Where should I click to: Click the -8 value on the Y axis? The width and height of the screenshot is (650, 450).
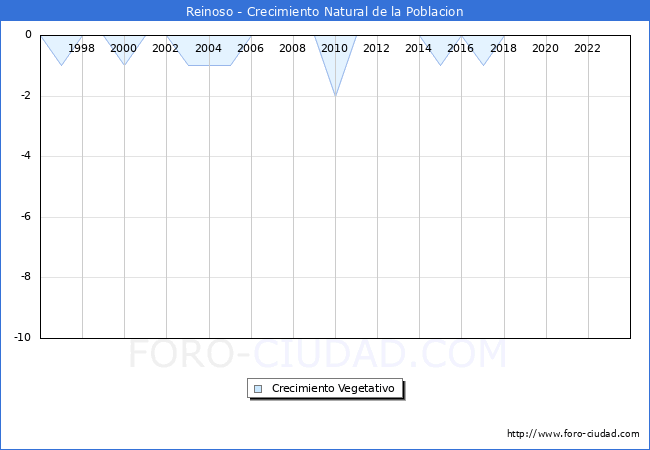point(26,276)
